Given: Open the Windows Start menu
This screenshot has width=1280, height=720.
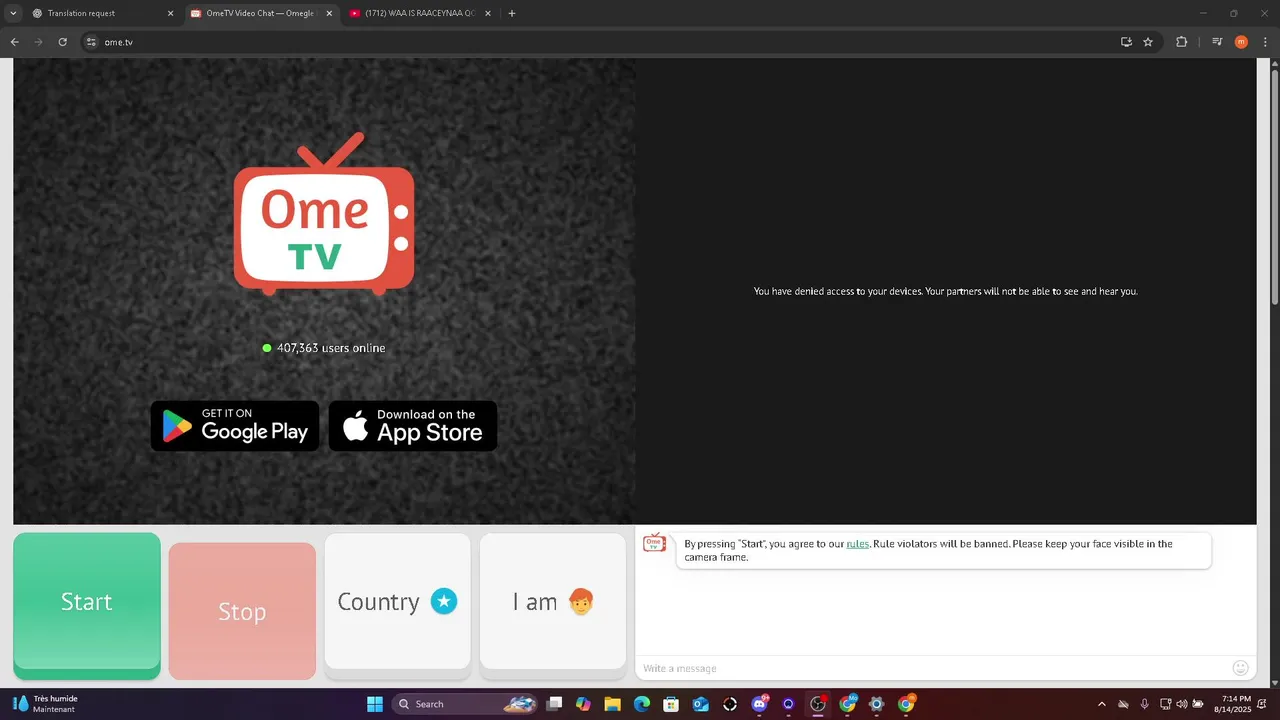Looking at the screenshot, I should (x=375, y=704).
